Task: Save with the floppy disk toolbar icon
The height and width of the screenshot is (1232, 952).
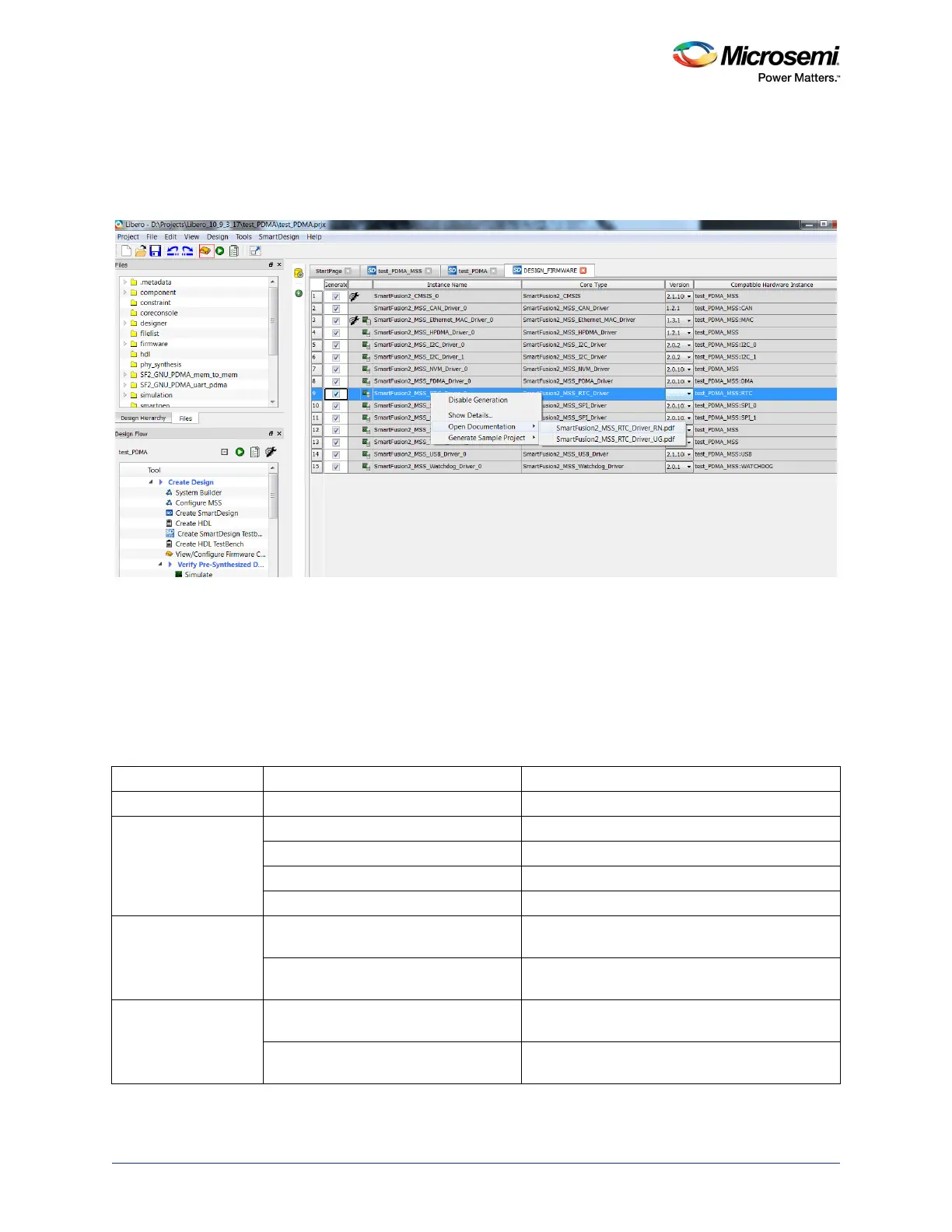Action: [x=156, y=251]
